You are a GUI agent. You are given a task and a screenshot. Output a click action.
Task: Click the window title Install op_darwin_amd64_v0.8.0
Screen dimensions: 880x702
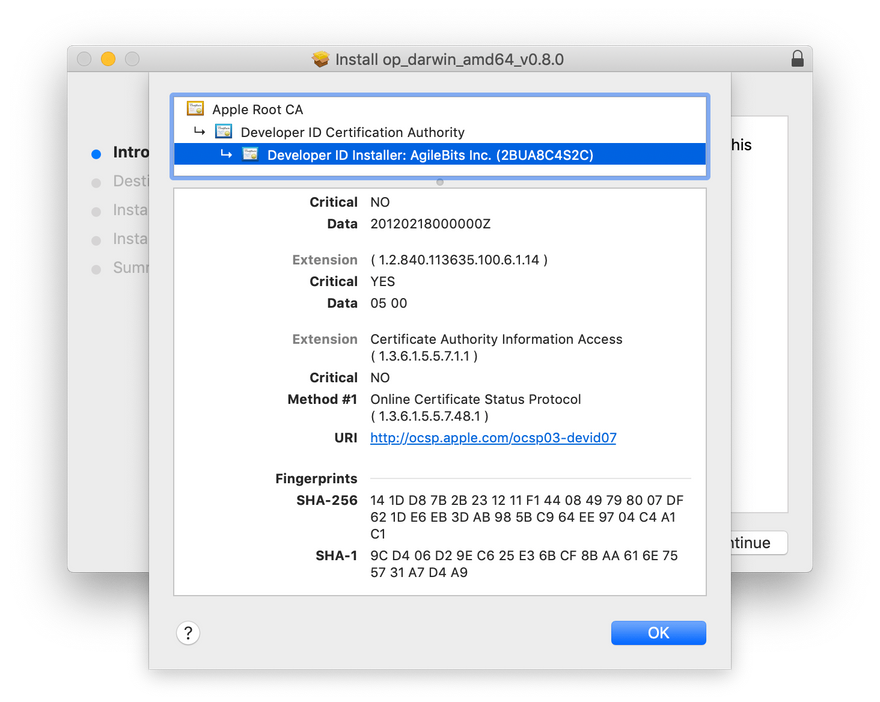(x=450, y=59)
